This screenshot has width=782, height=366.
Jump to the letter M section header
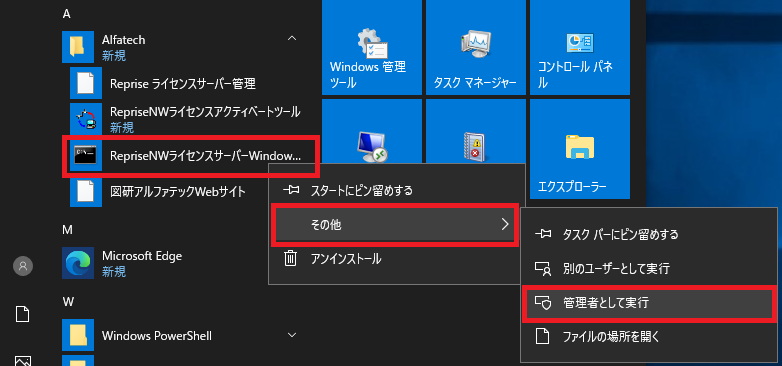[x=67, y=230]
